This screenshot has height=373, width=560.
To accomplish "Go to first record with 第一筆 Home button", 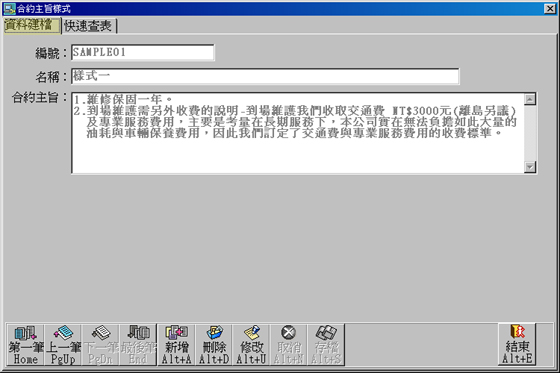I will [25, 345].
